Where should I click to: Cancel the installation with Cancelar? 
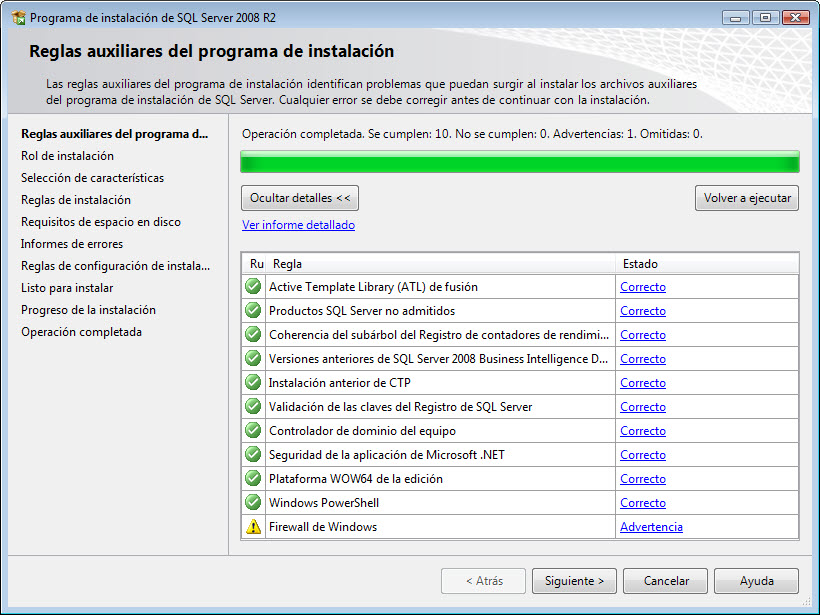click(665, 581)
